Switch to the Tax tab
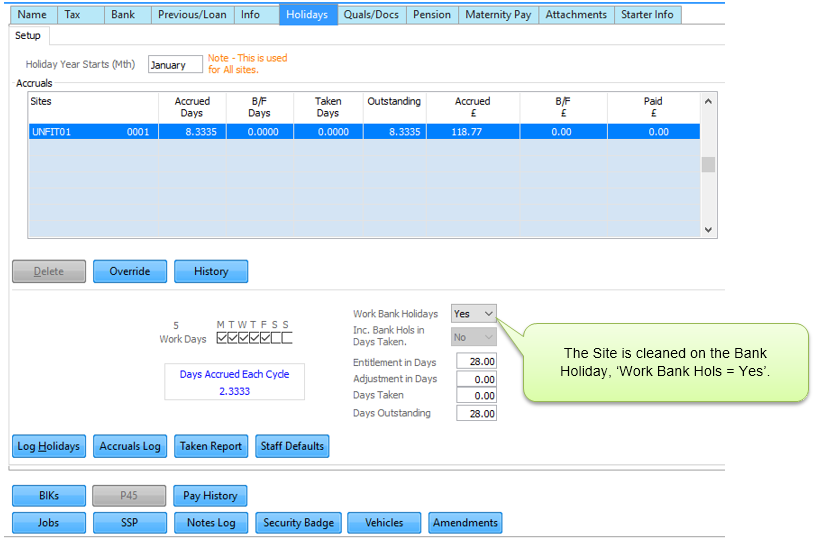The width and height of the screenshot is (814, 539). pos(80,15)
